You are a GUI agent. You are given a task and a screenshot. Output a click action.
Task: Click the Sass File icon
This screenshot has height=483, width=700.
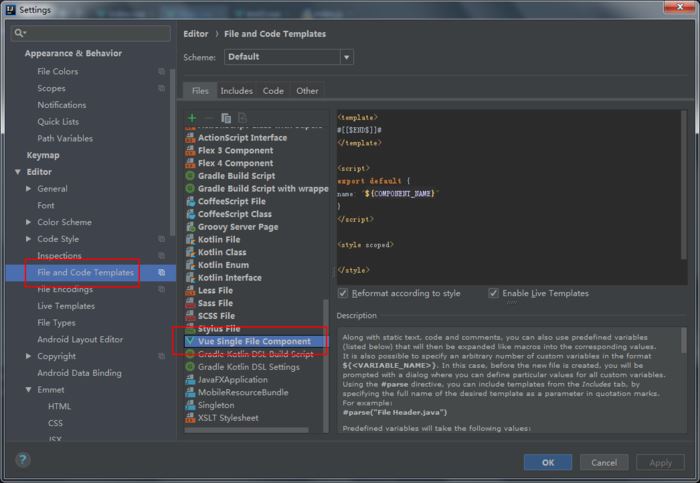pos(191,303)
